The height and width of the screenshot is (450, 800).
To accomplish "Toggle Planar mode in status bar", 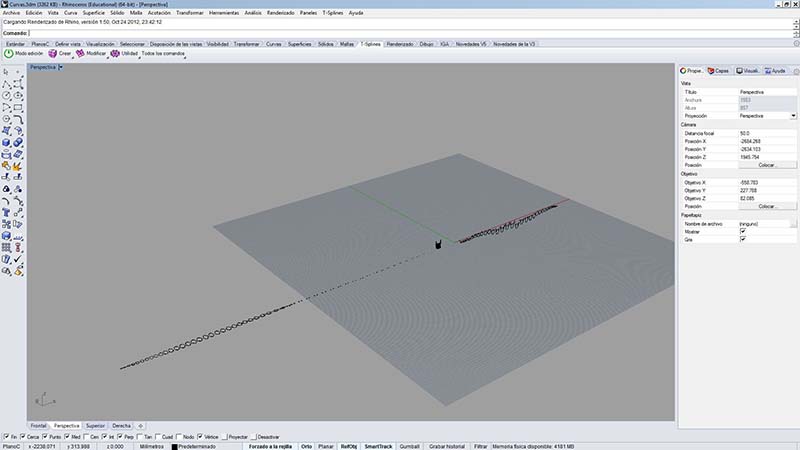I will [x=326, y=446].
